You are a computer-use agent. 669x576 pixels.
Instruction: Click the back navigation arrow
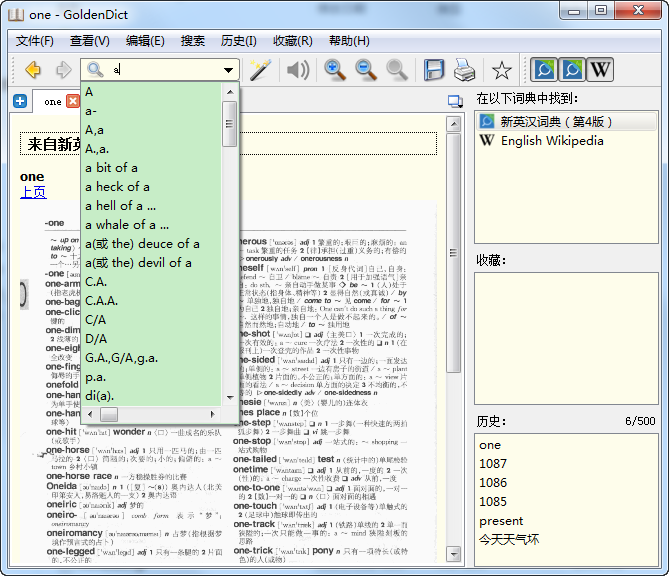[33, 70]
